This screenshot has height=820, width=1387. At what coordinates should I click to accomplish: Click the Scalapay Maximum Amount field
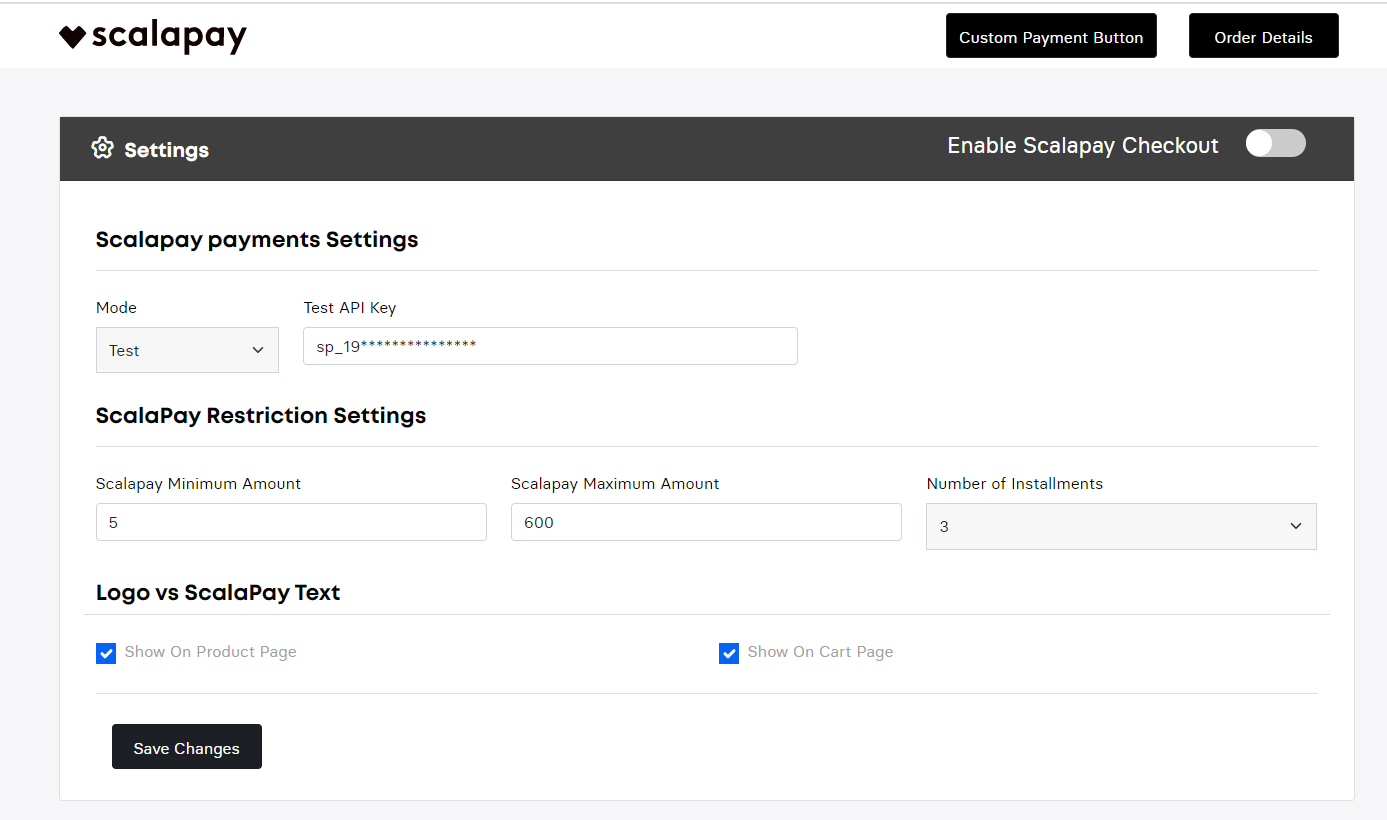click(706, 522)
